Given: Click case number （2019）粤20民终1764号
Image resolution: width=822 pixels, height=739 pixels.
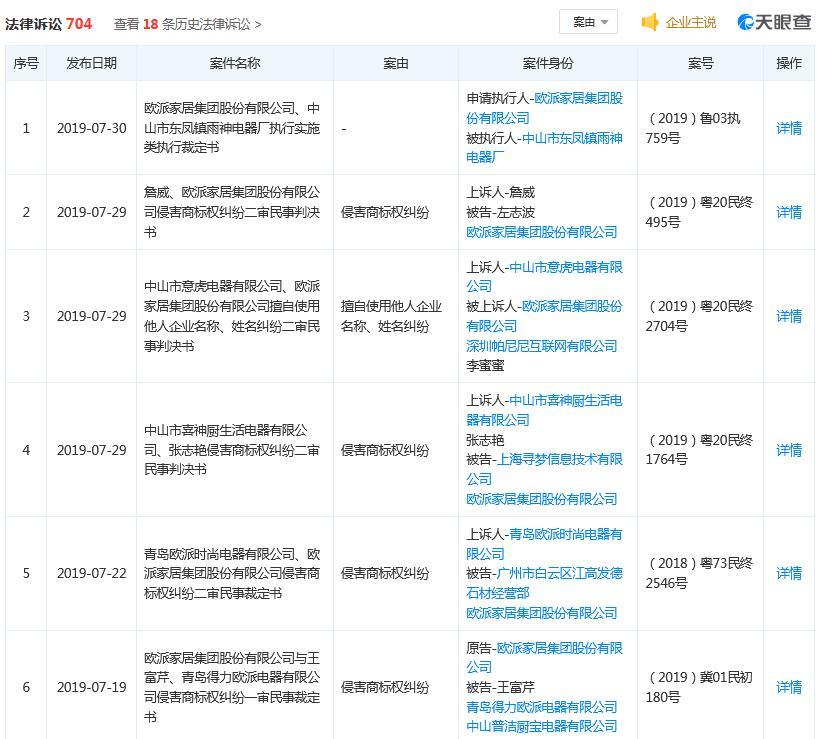Looking at the screenshot, I should tap(699, 450).
